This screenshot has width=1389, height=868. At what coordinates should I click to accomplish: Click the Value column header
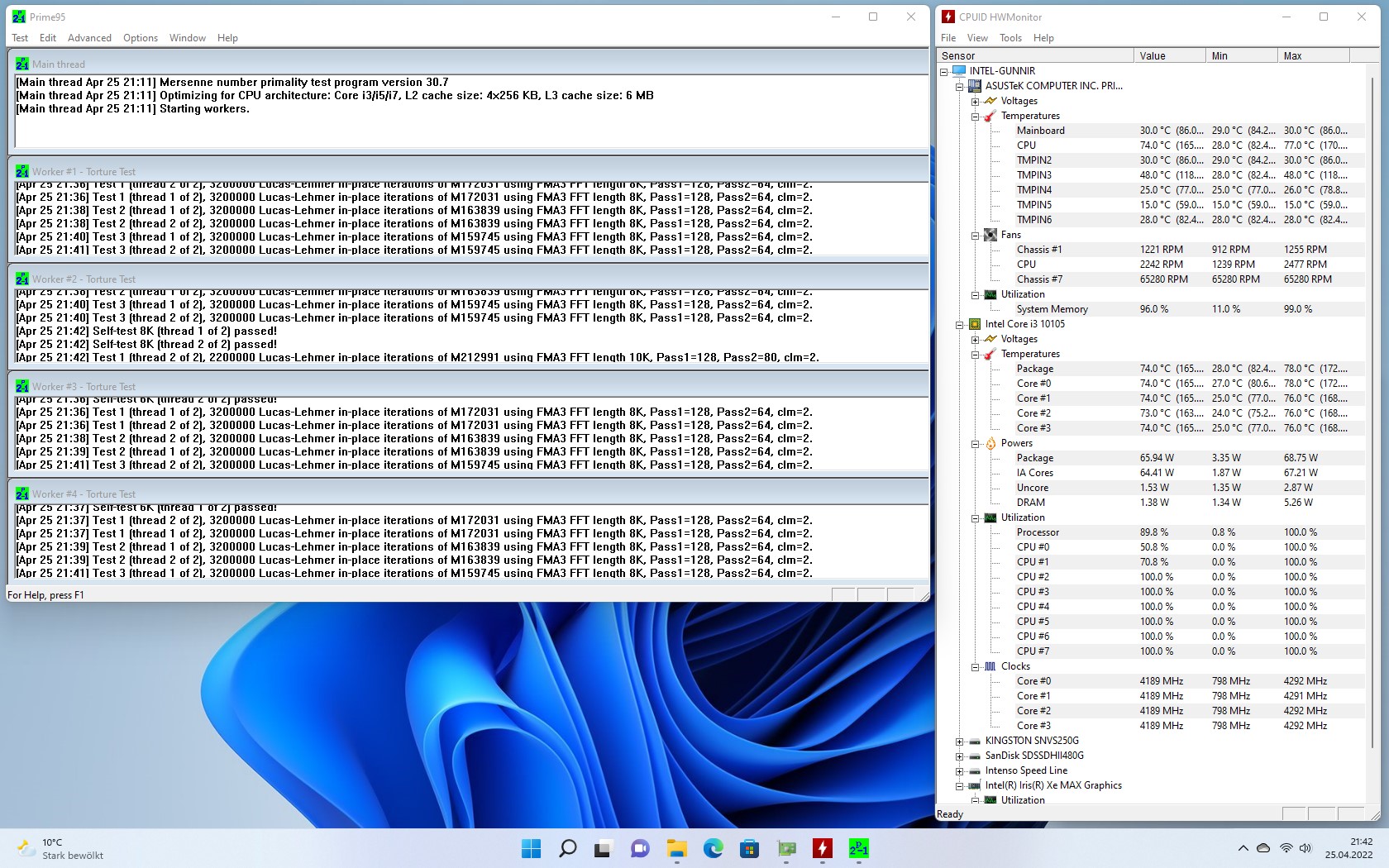(x=1170, y=55)
